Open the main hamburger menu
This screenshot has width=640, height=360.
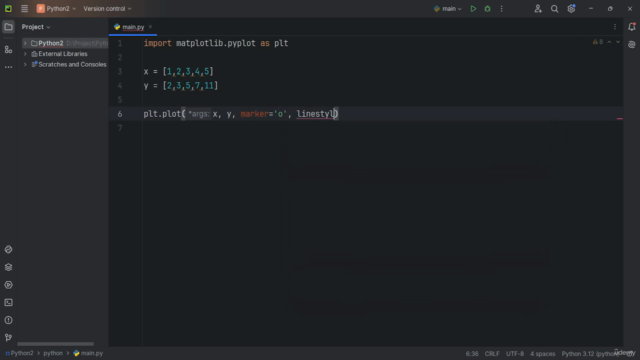pyautogui.click(x=24, y=9)
